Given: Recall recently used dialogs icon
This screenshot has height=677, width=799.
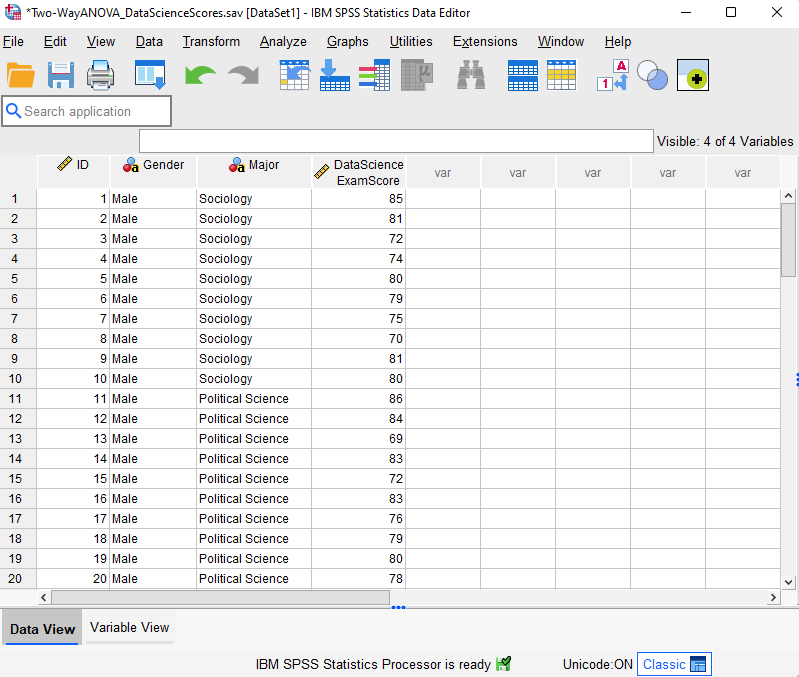Looking at the screenshot, I should [150, 75].
